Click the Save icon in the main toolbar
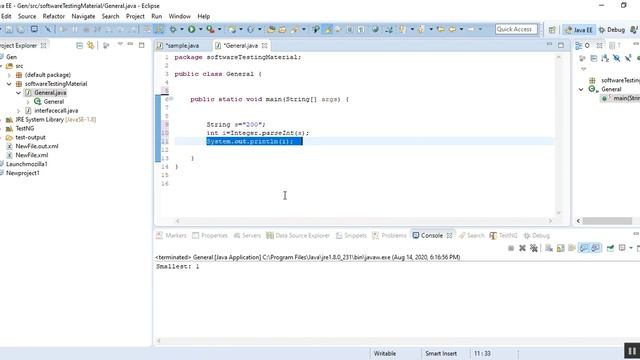Image resolution: width=640 pixels, height=360 pixels. click(9, 29)
